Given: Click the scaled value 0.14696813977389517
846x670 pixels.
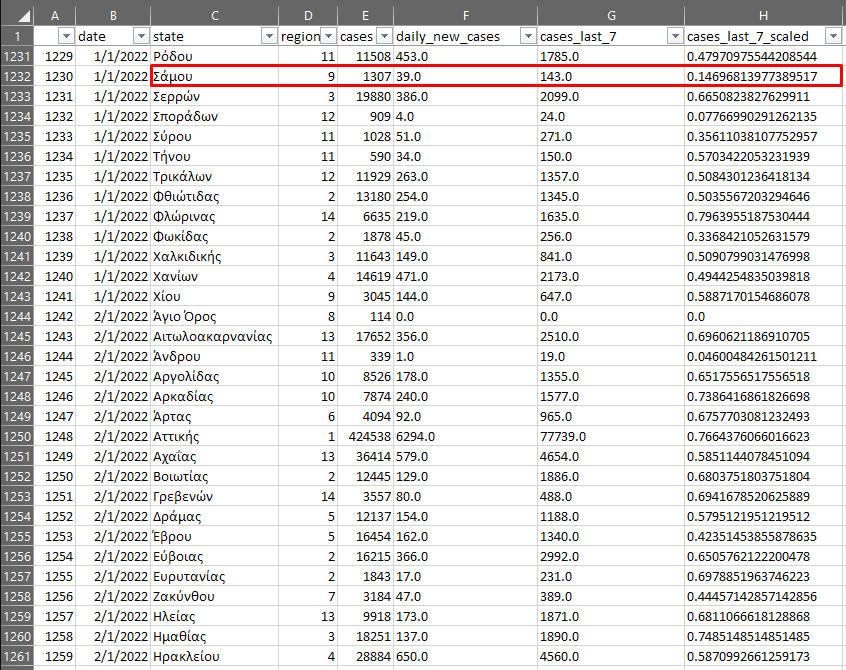Looking at the screenshot, I should 763,77.
